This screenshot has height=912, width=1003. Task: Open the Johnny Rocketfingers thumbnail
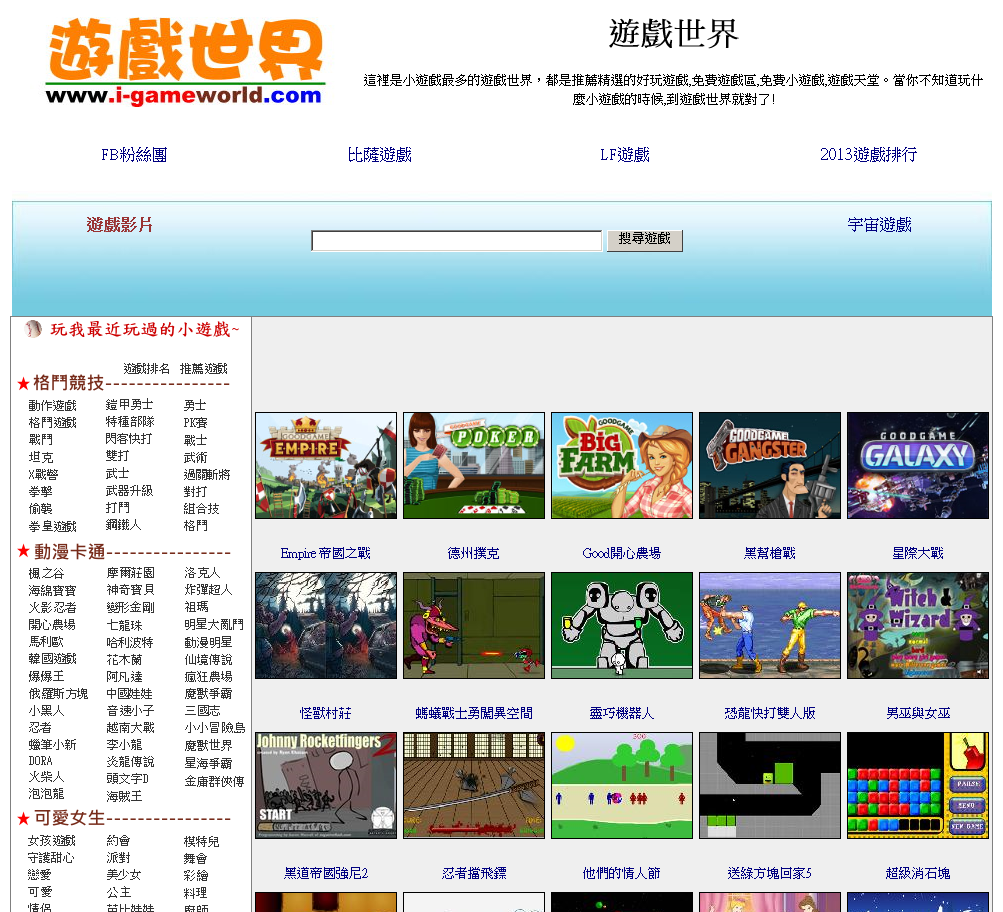pyautogui.click(x=326, y=785)
